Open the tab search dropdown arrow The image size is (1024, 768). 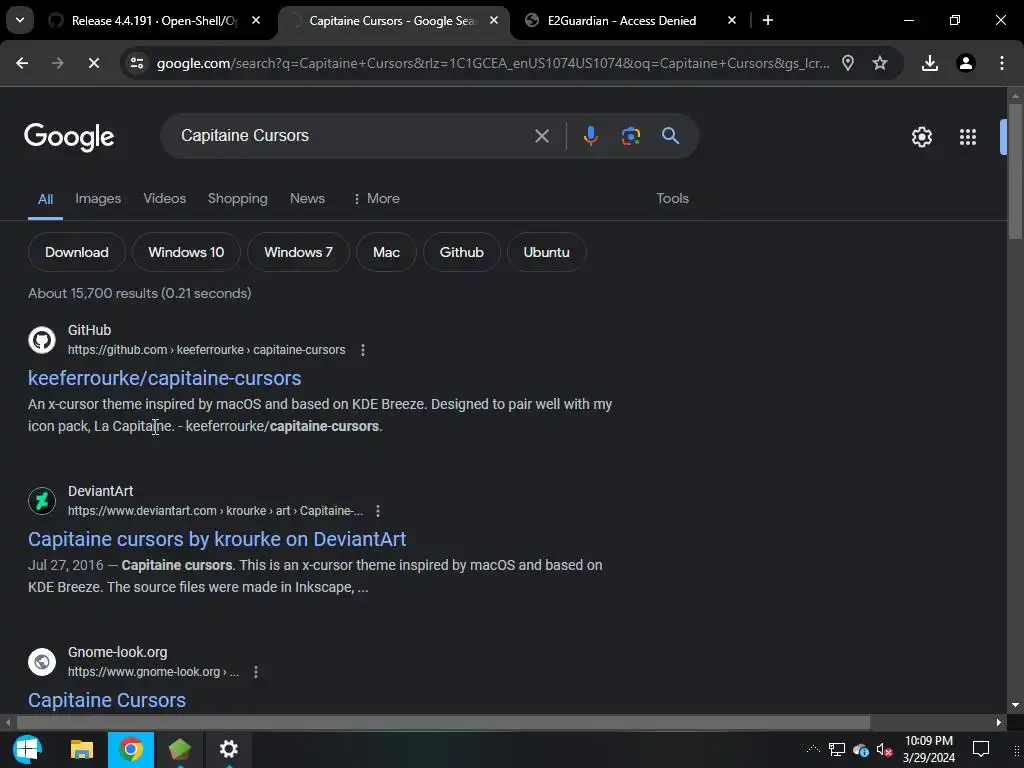click(20, 20)
